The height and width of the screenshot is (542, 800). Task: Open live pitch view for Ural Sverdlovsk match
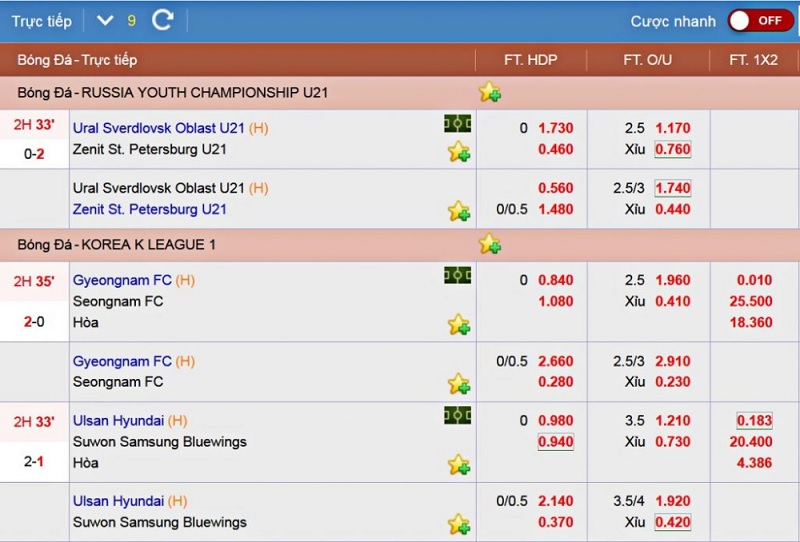click(457, 124)
